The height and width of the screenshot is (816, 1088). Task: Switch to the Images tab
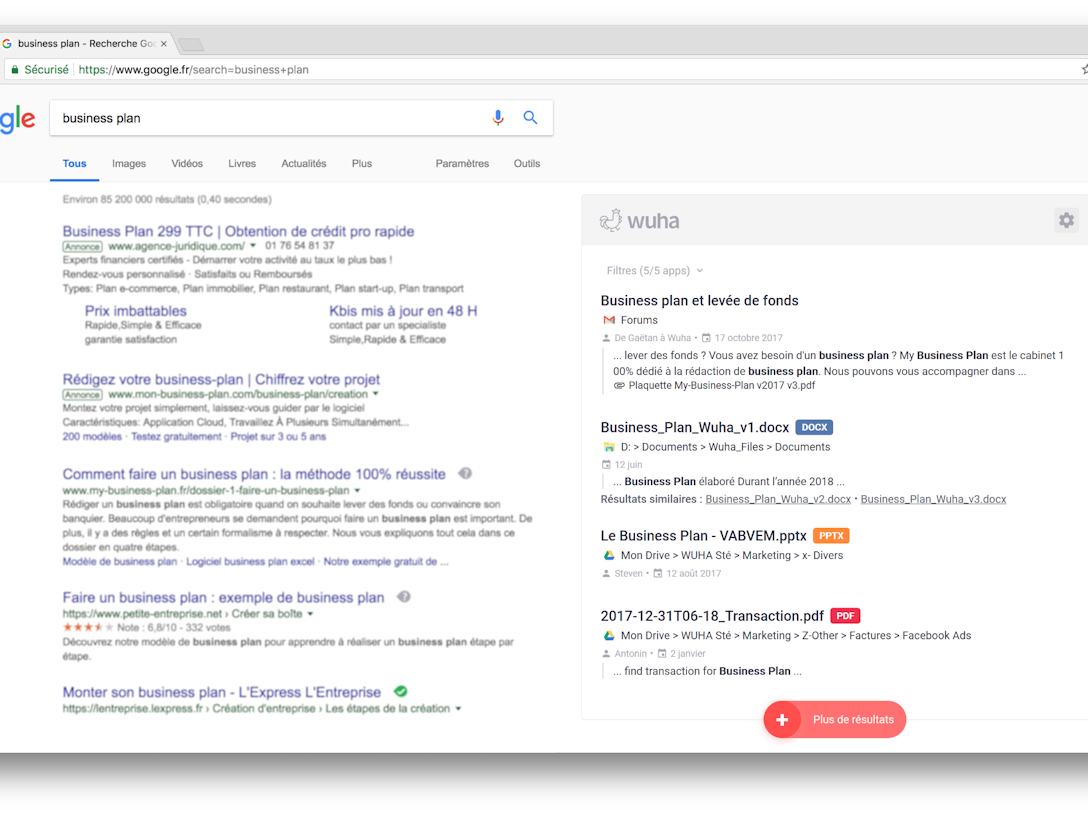[129, 164]
